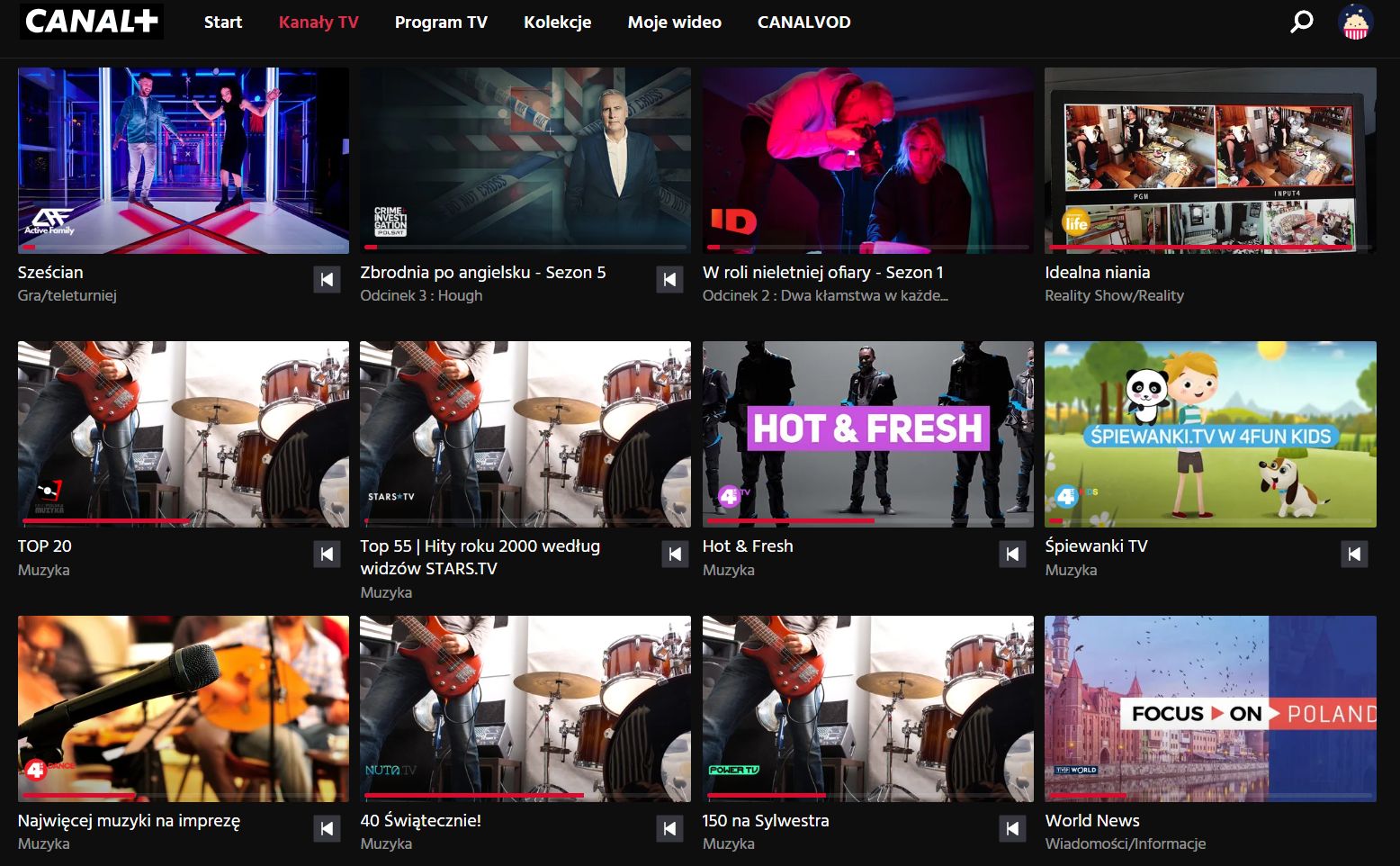This screenshot has width=1400, height=866.
Task: Open the Idealna niania title link
Action: pyautogui.click(x=1097, y=272)
